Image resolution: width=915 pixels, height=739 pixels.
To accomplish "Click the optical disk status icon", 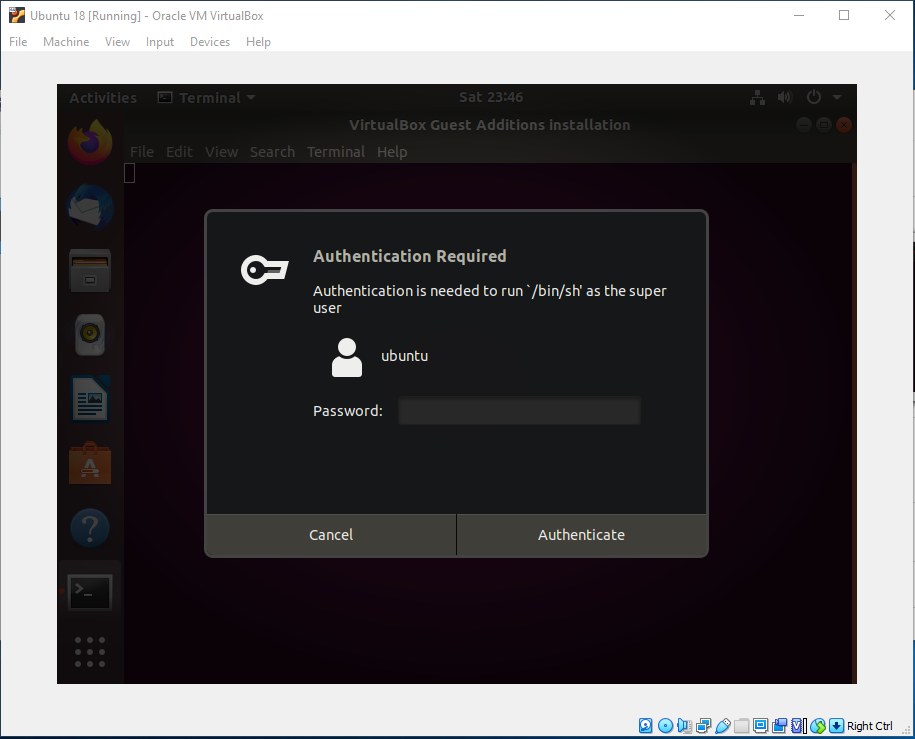I will tap(665, 726).
